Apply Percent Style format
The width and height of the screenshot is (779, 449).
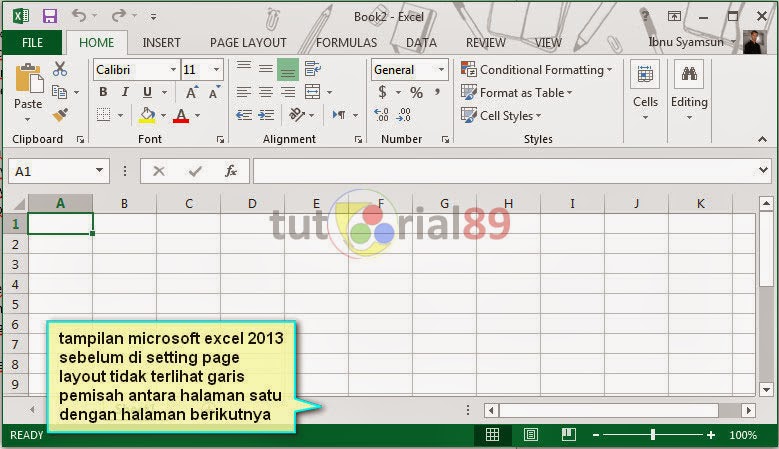pos(416,92)
